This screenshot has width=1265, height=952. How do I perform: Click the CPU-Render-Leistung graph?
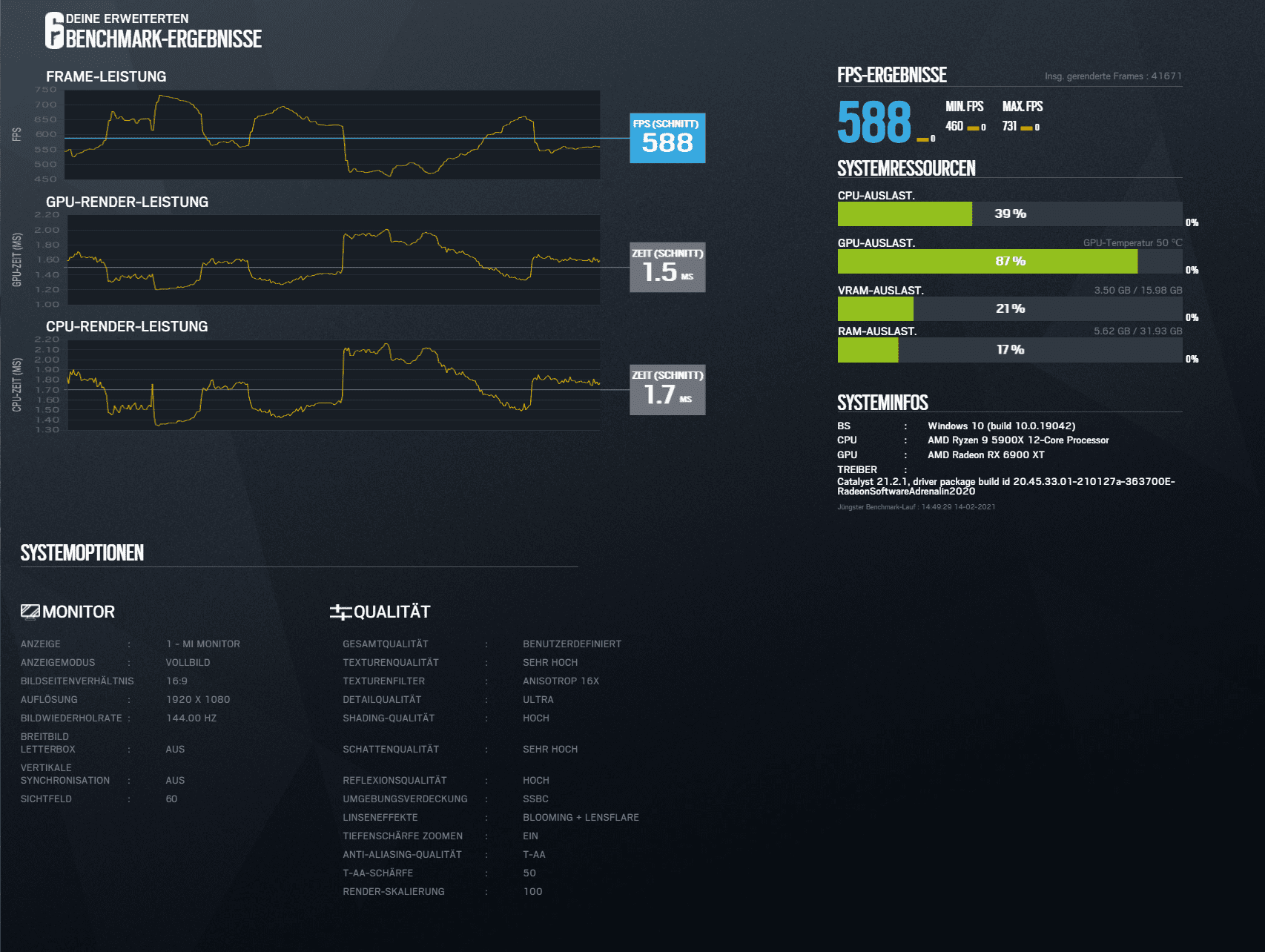334,385
